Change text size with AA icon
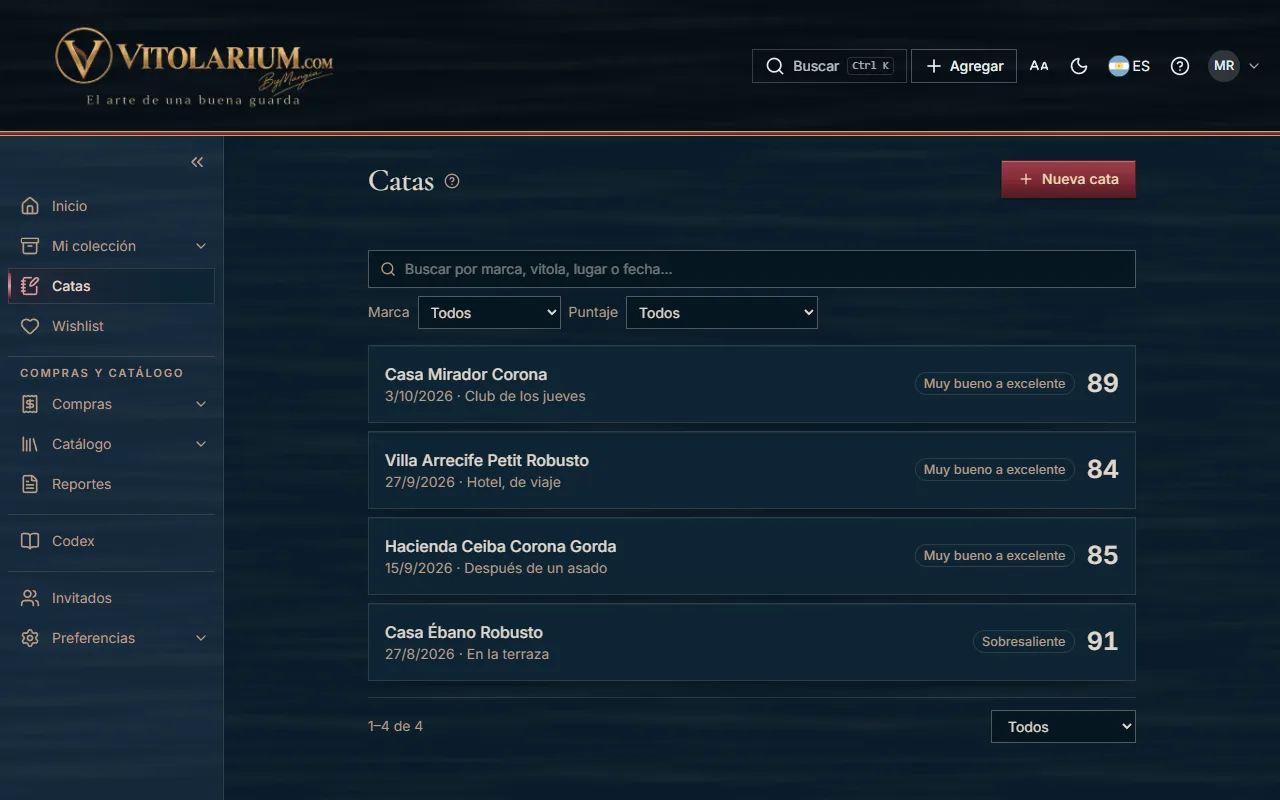1280x800 pixels. pos(1039,66)
